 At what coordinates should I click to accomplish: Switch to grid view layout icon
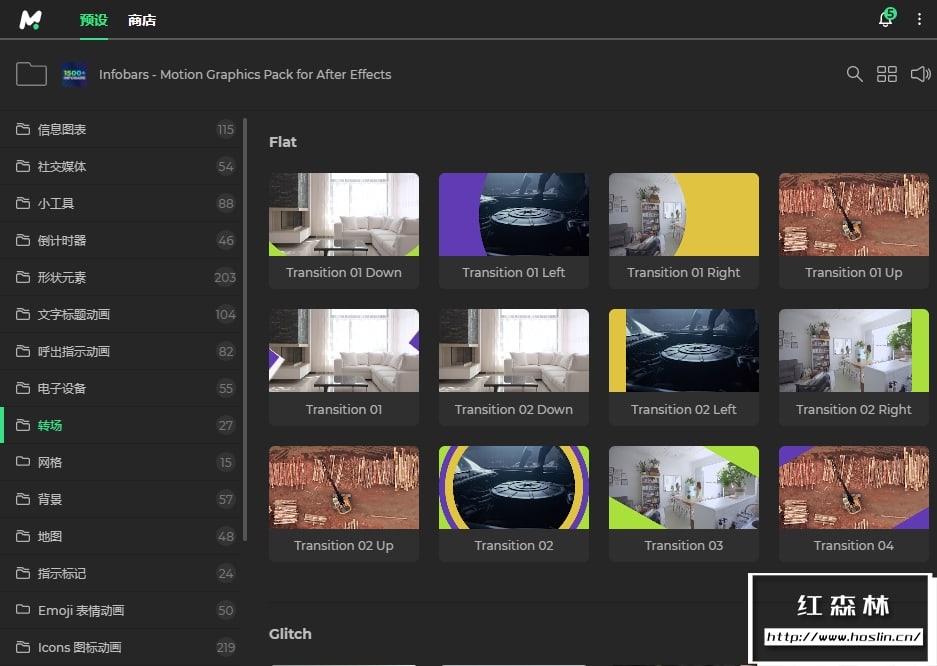pyautogui.click(x=887, y=74)
